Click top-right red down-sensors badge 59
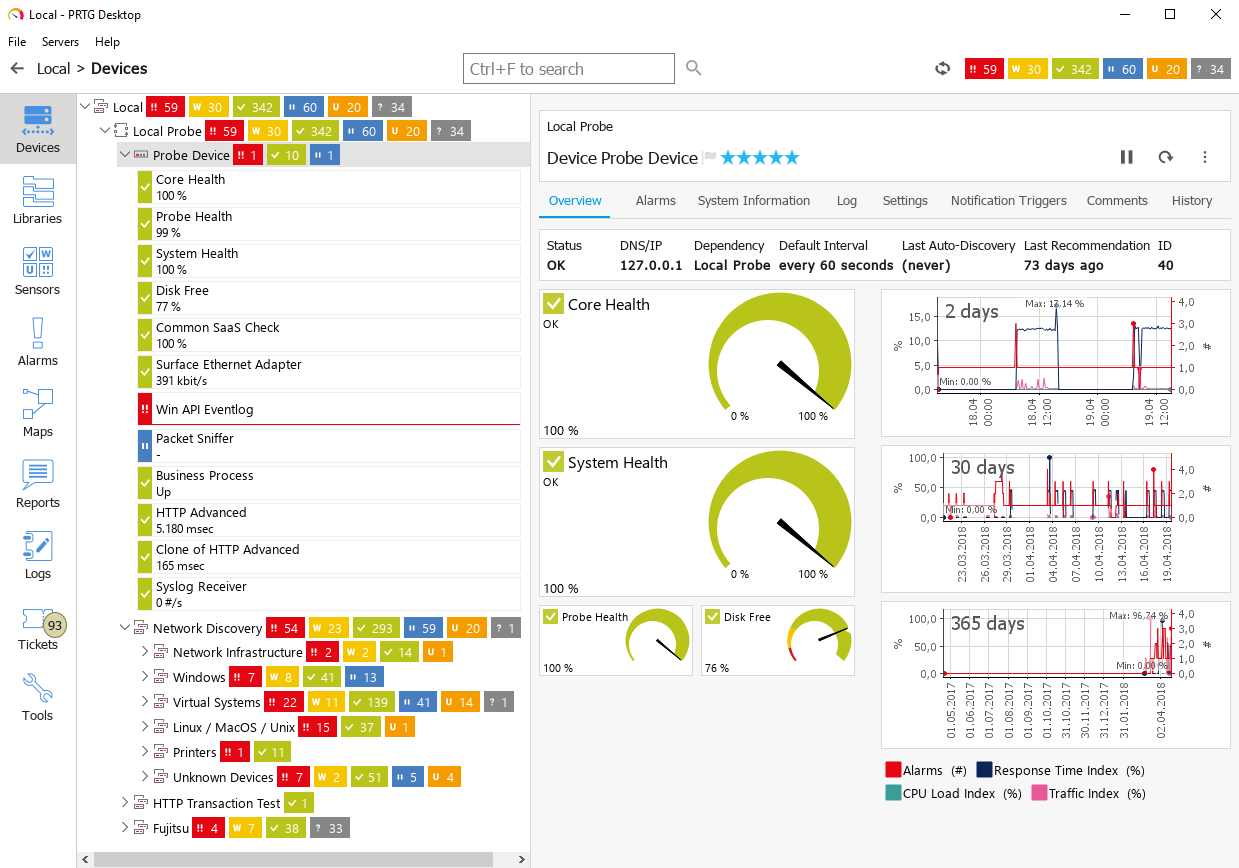1239x868 pixels. [x=984, y=69]
